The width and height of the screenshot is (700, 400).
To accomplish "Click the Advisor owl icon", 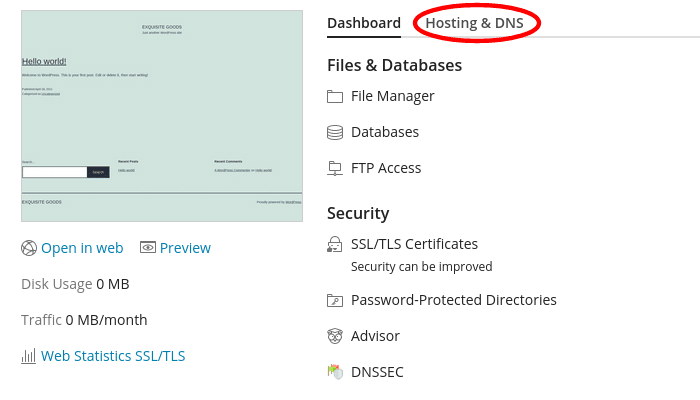I will pos(335,336).
